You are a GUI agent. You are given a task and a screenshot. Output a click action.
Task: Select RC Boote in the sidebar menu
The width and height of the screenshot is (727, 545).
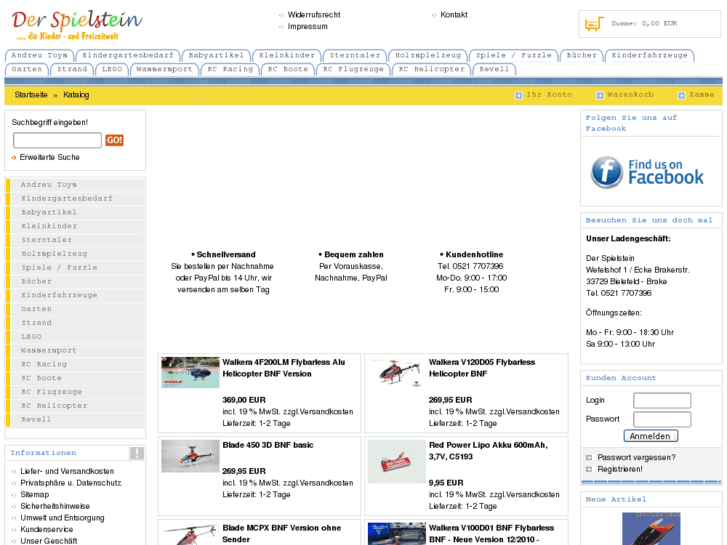[77, 378]
